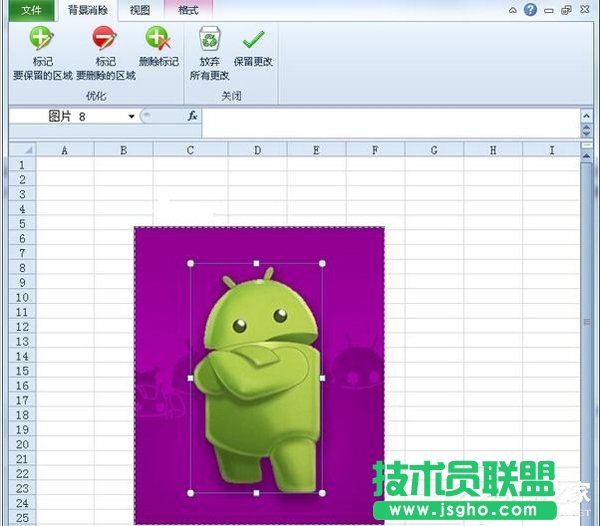Keep changes with the green checkmark

[x=252, y=40]
